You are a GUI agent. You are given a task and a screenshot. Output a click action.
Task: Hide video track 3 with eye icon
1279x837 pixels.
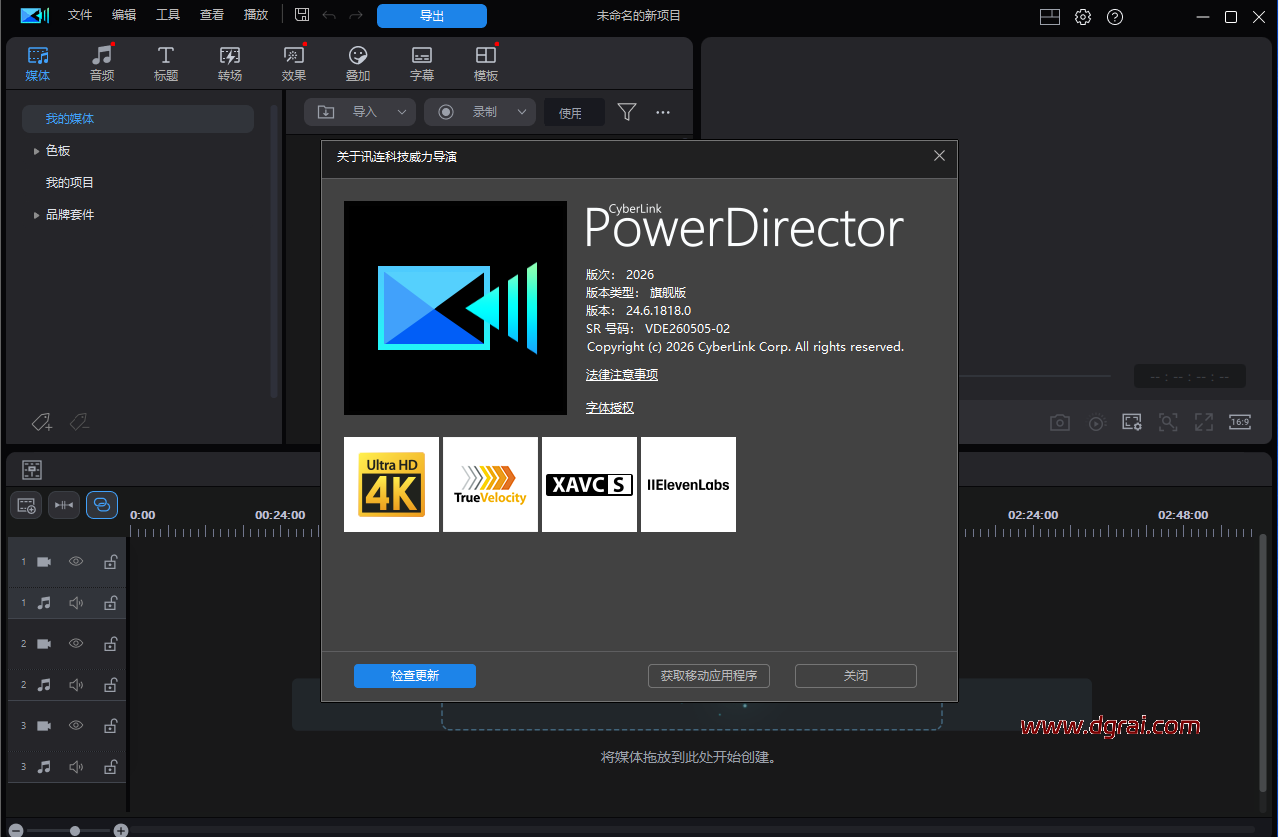pyautogui.click(x=76, y=726)
